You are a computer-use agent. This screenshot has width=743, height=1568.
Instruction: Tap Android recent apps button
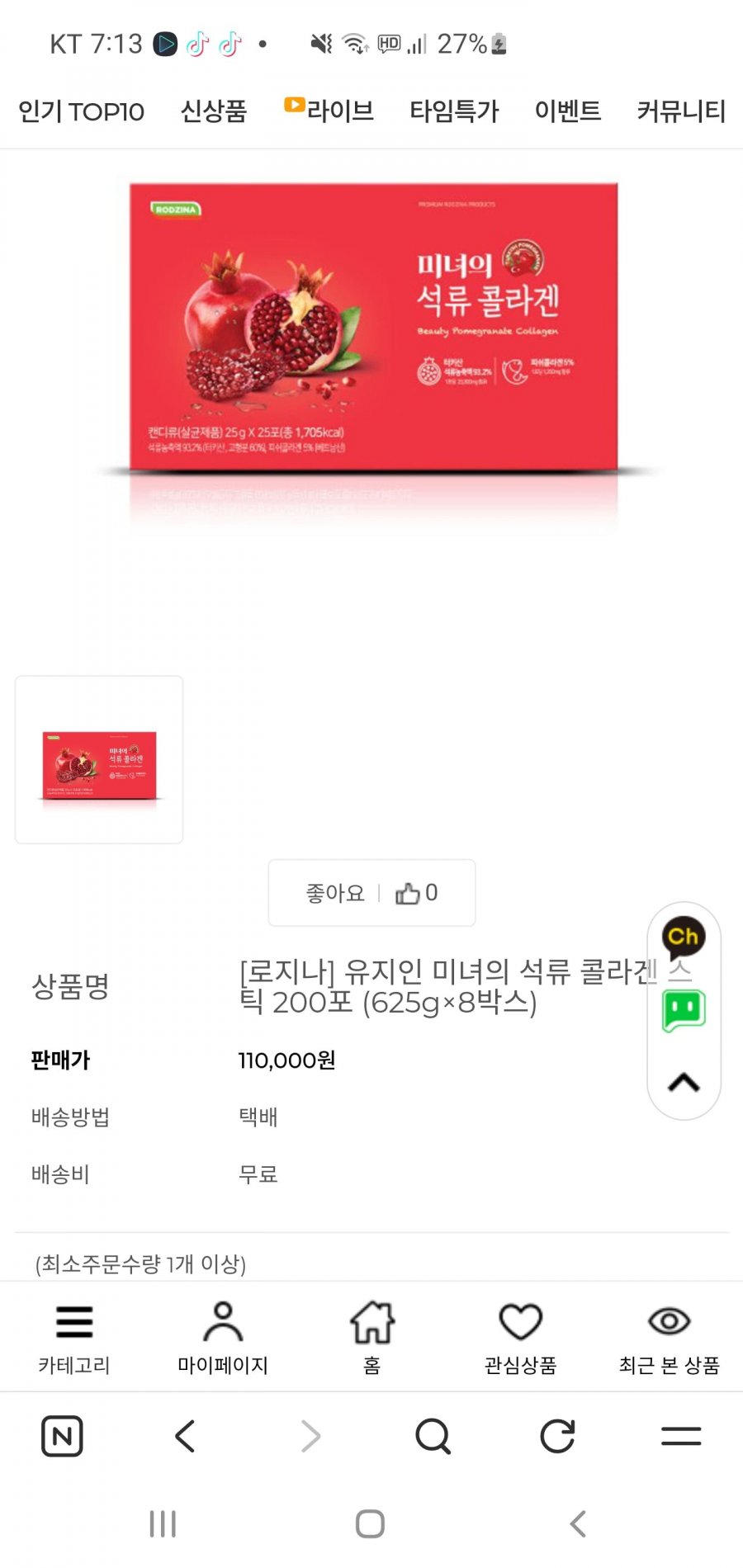pyautogui.click(x=163, y=1523)
